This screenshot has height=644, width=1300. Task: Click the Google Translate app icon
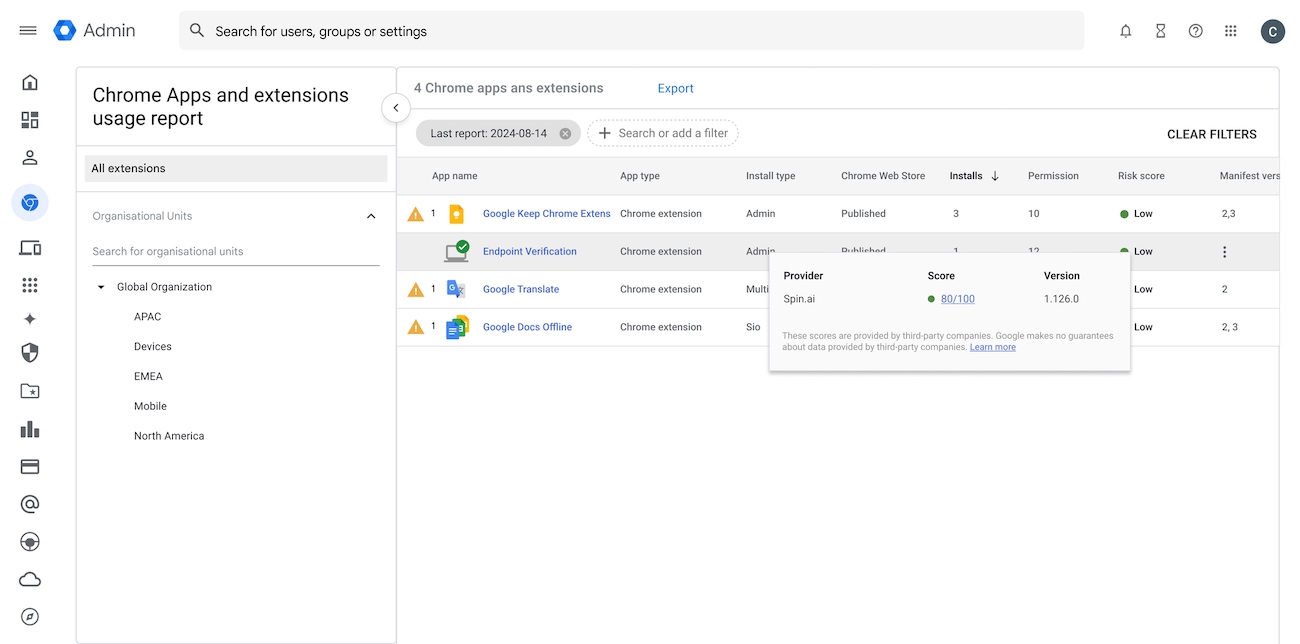coord(456,289)
